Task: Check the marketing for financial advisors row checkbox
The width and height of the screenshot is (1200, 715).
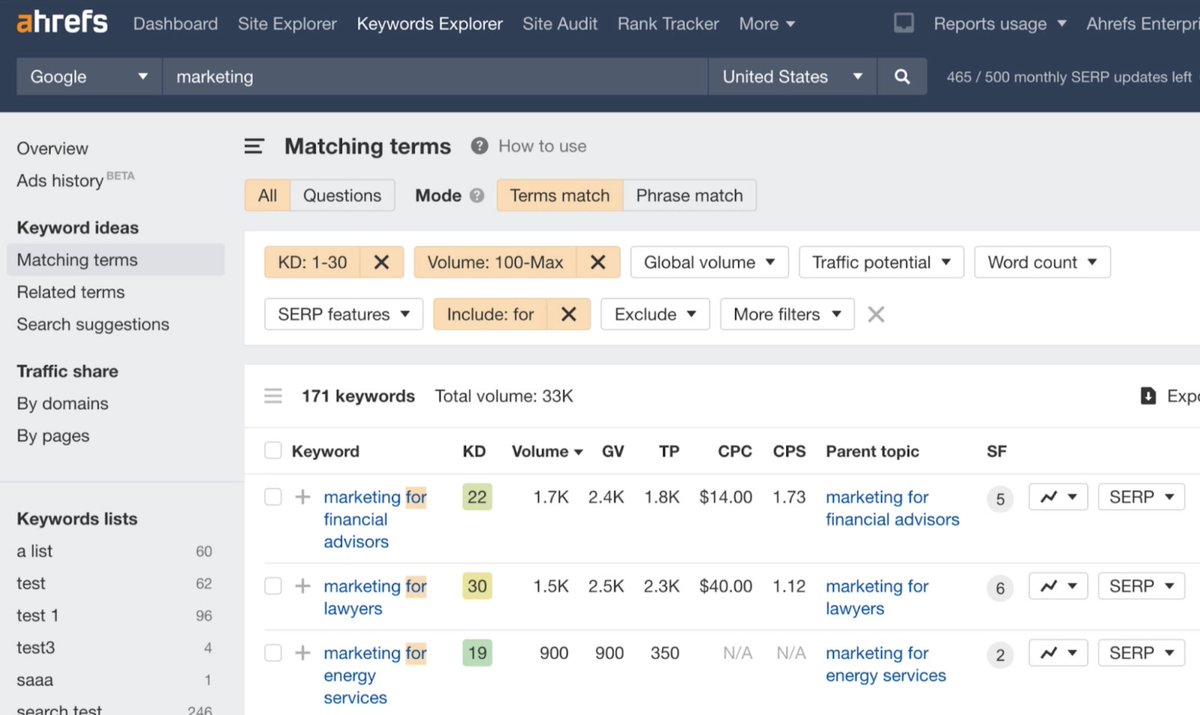Action: pyautogui.click(x=272, y=498)
